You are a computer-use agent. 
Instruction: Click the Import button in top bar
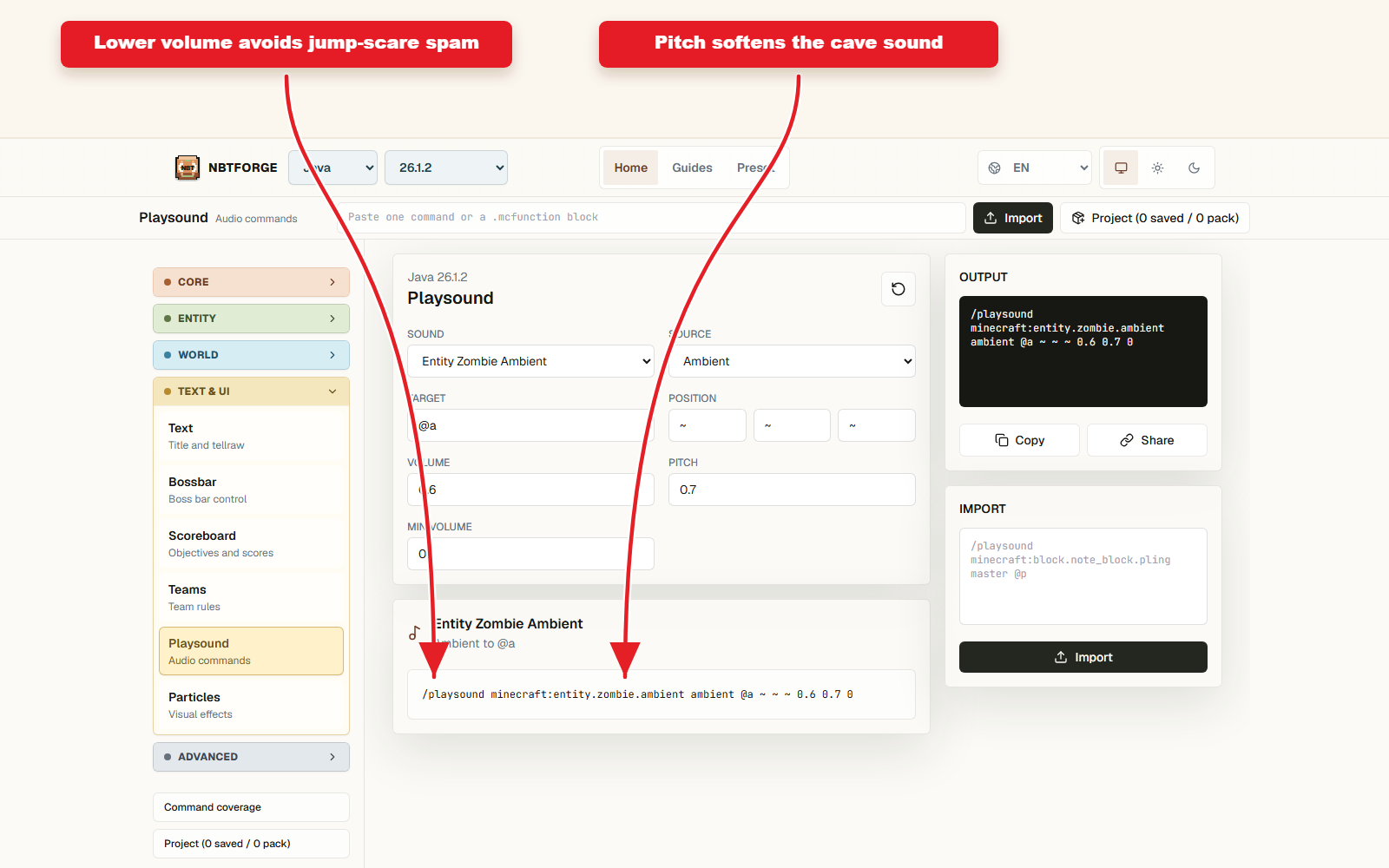(1013, 218)
